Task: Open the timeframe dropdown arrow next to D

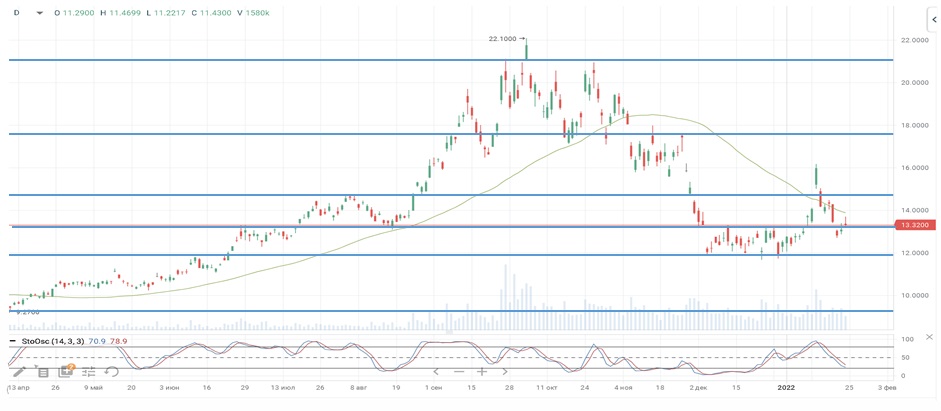Action: coord(40,12)
